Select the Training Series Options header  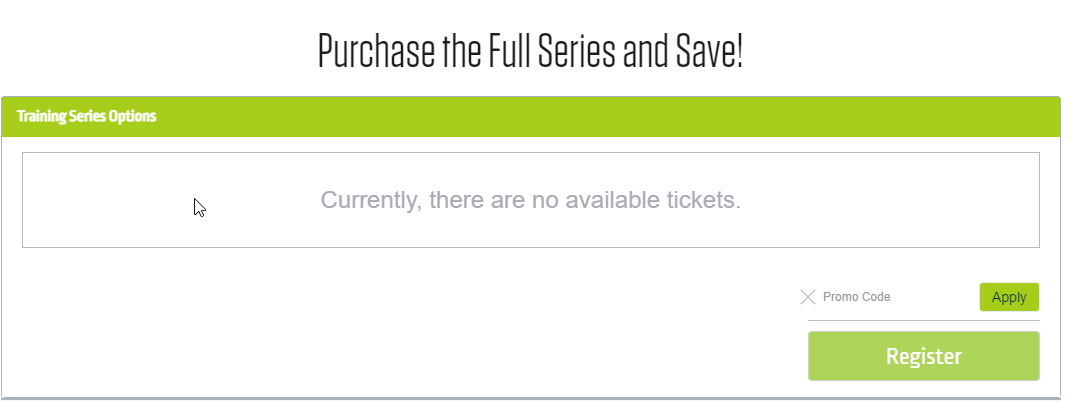(x=87, y=116)
